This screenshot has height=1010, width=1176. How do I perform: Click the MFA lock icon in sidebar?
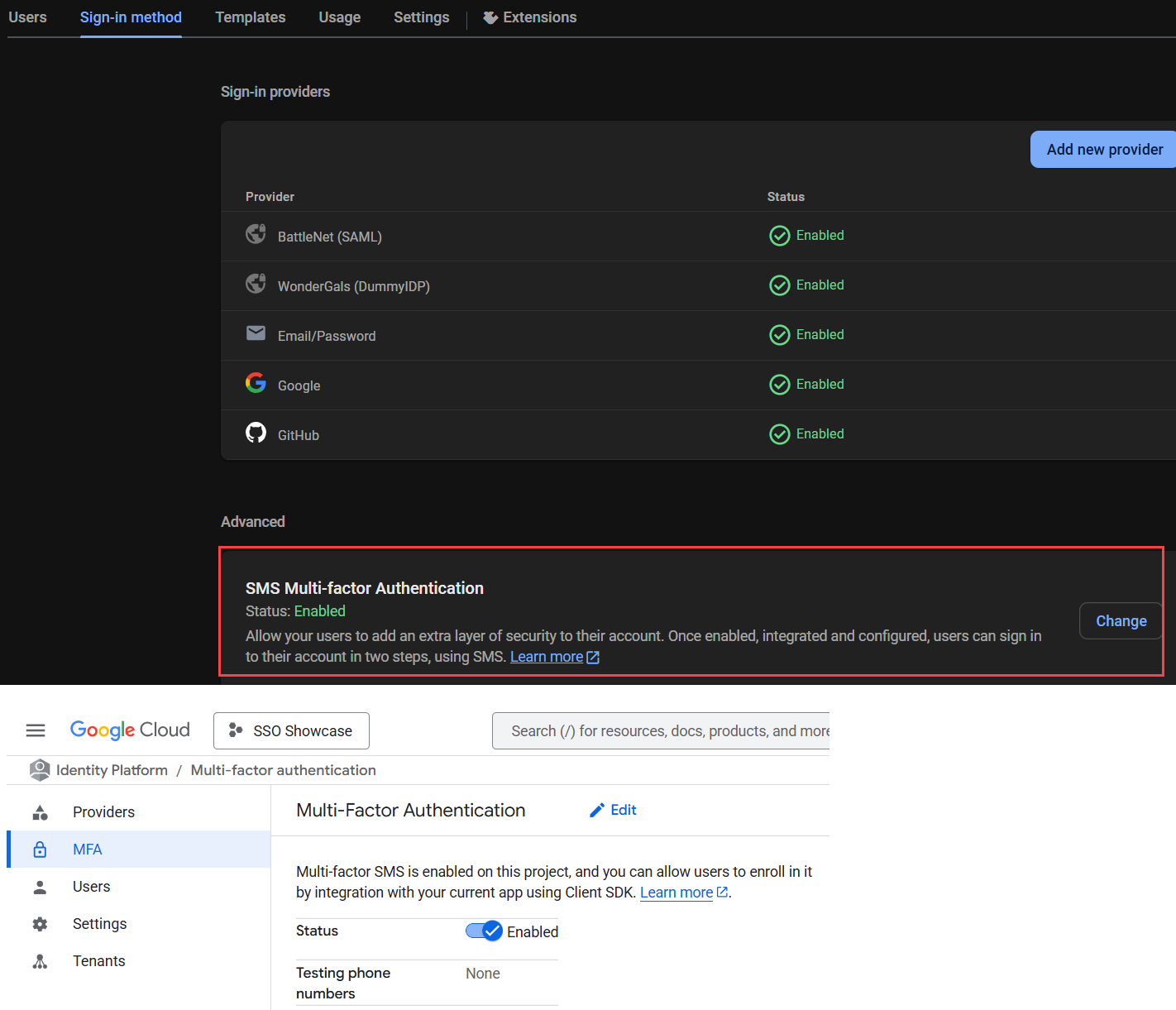[x=40, y=850]
